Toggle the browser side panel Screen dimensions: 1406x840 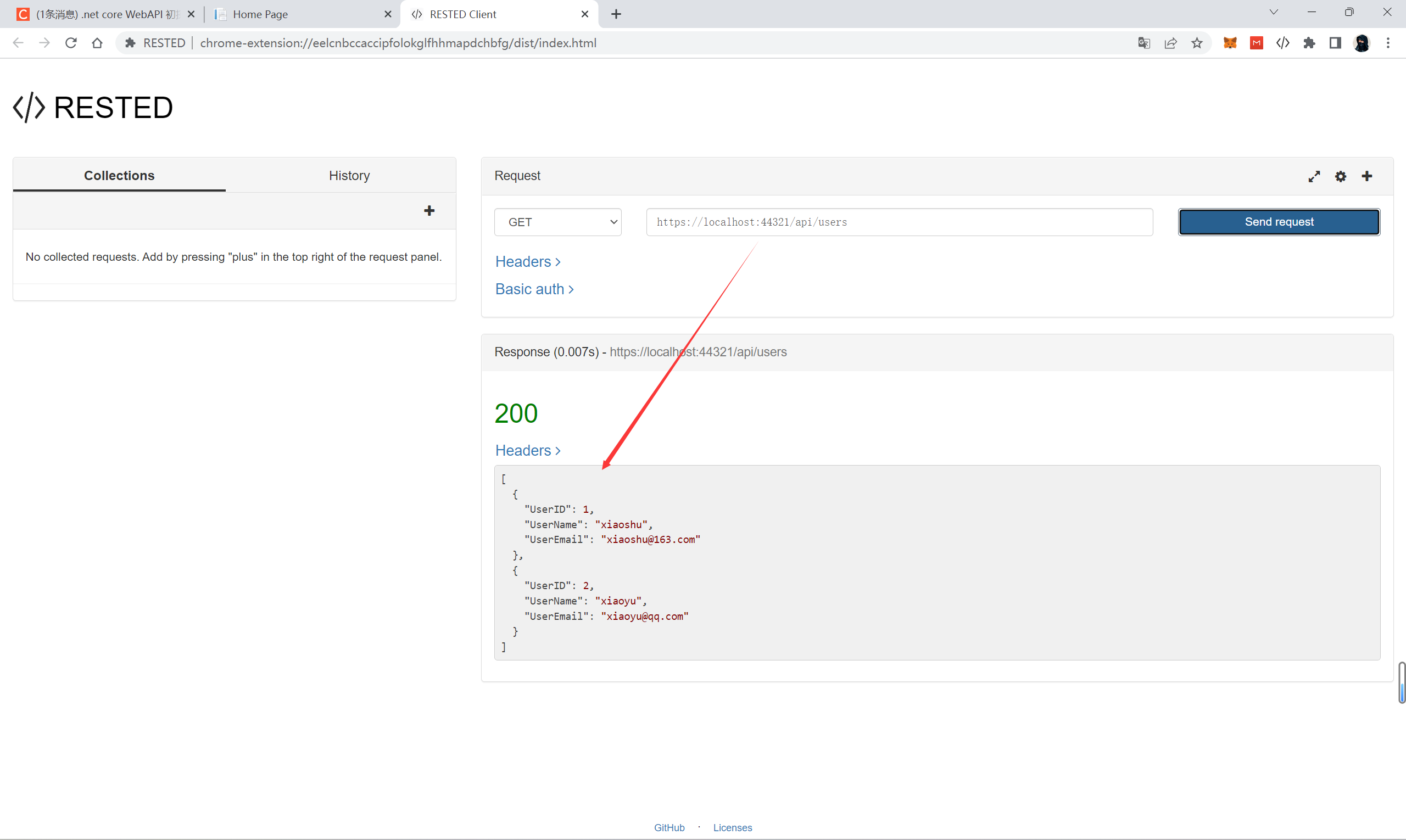[x=1335, y=43]
